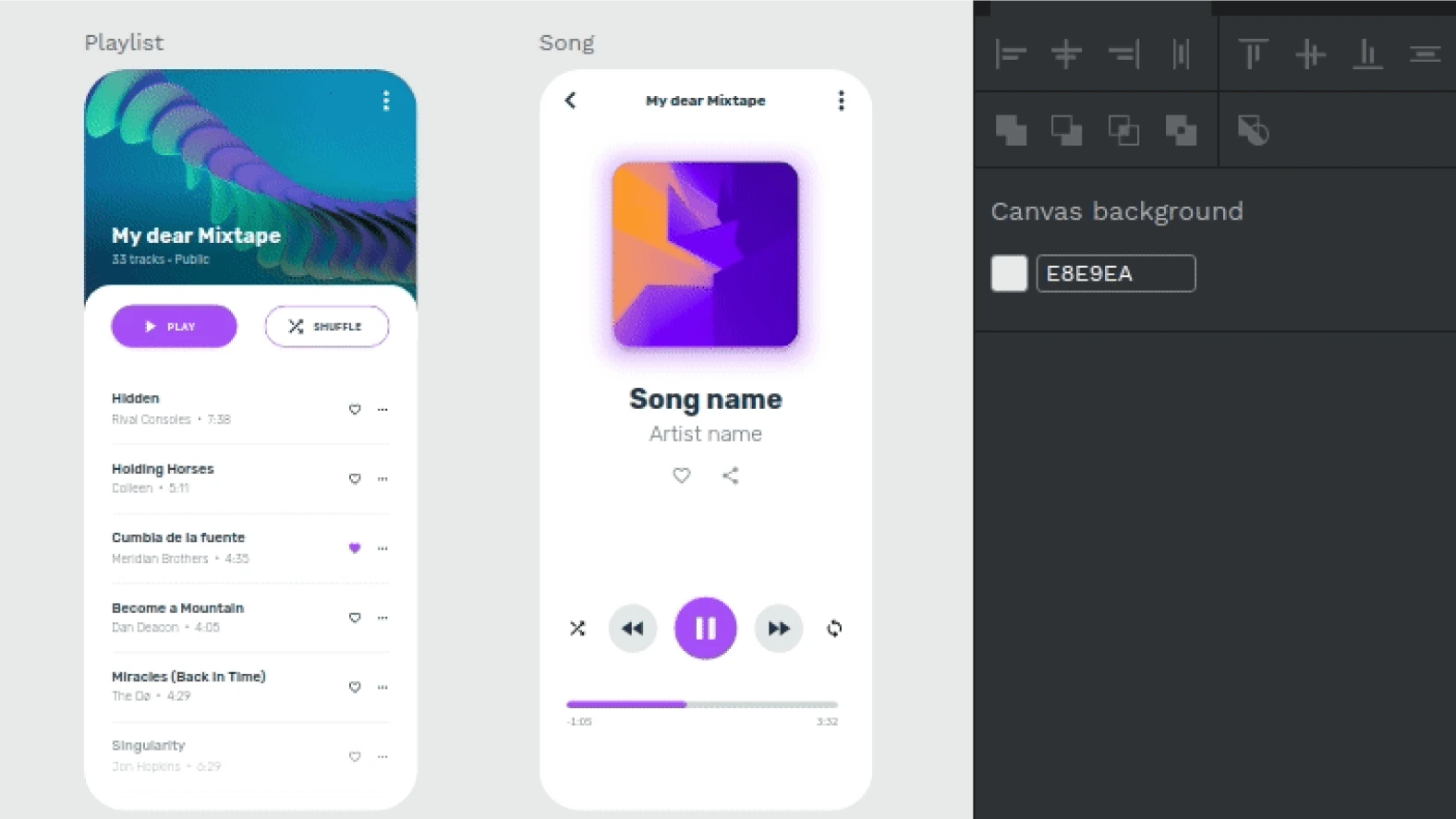Align selection to top edge

point(1253,54)
